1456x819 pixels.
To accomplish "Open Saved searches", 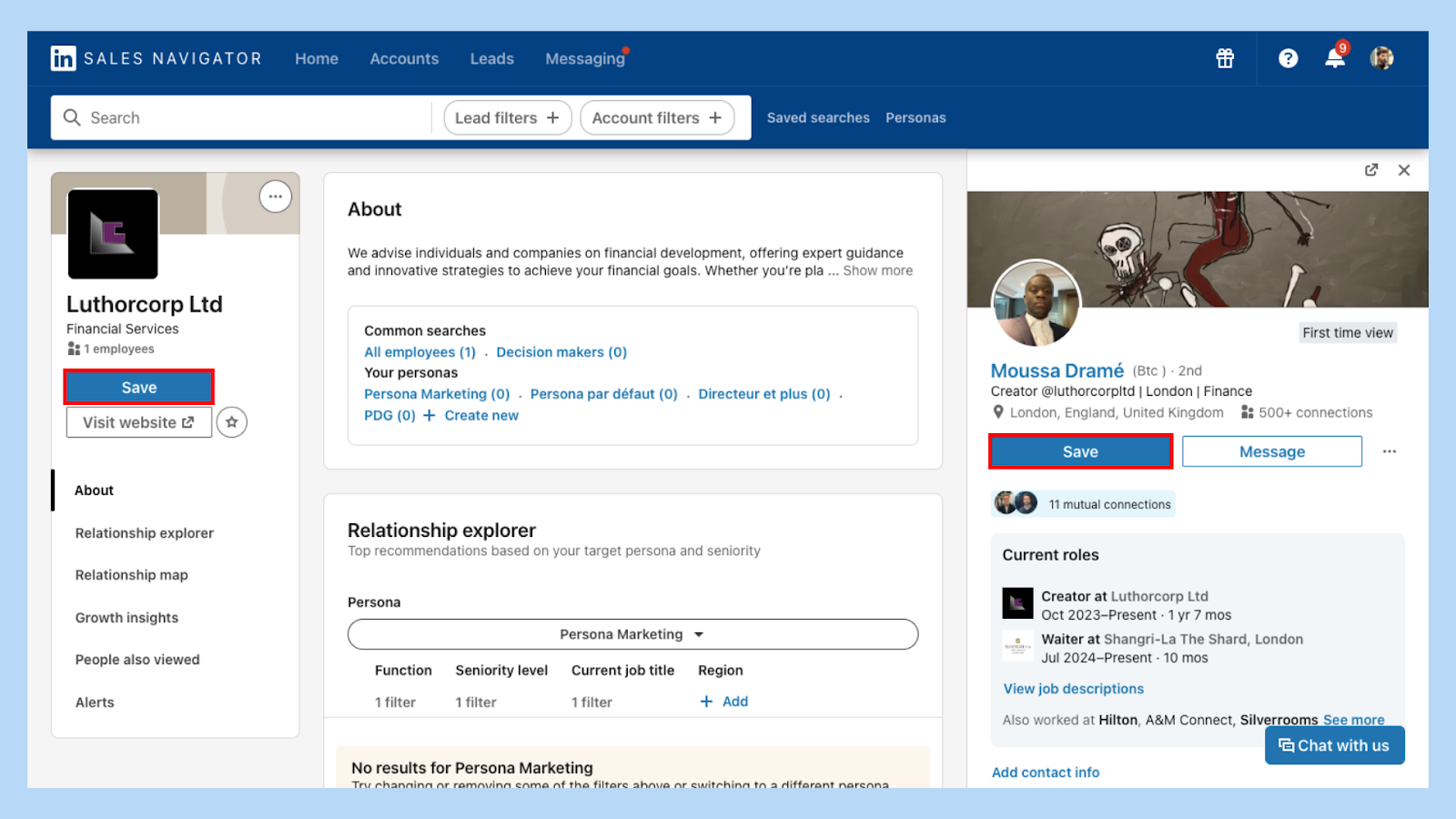I will pos(818,117).
